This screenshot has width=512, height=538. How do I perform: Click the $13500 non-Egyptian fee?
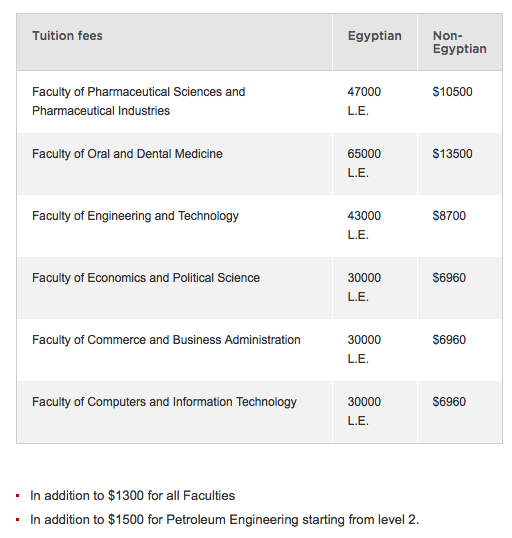click(x=452, y=154)
